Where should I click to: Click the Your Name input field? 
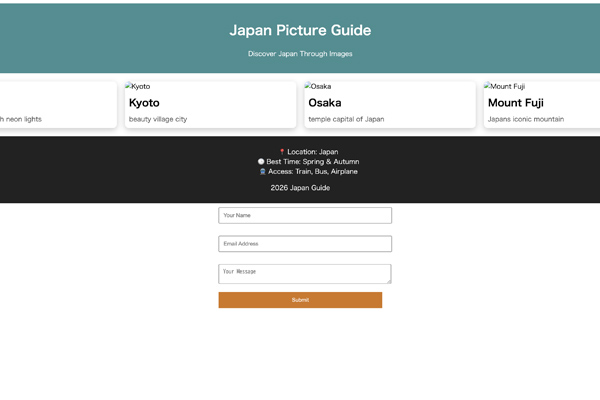point(305,215)
